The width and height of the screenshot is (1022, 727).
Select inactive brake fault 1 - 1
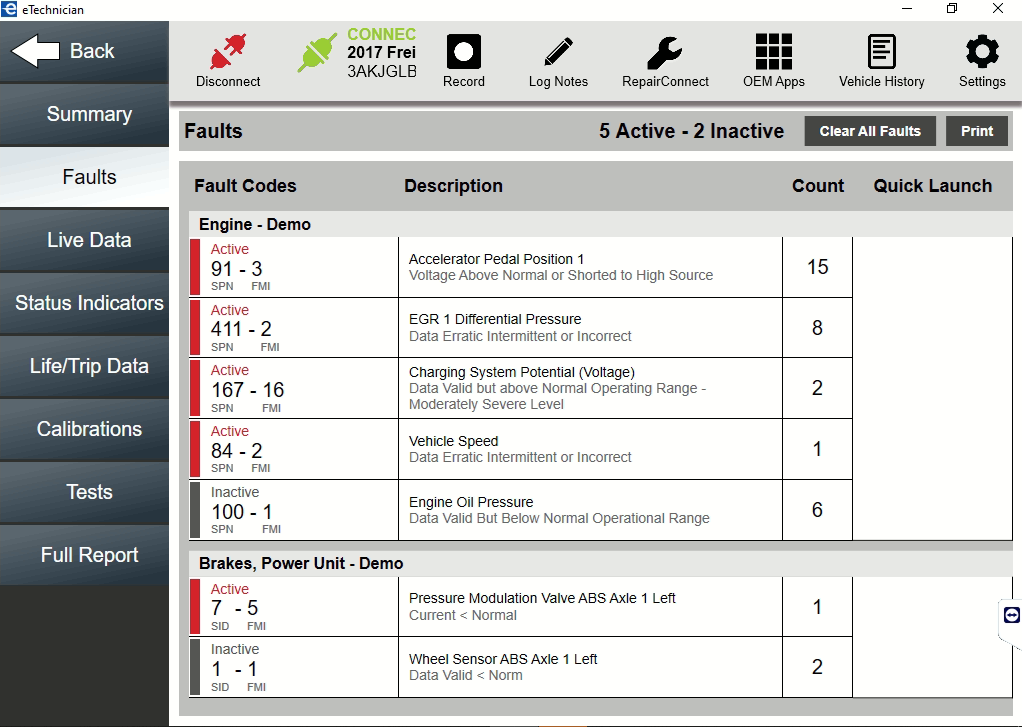coord(234,669)
